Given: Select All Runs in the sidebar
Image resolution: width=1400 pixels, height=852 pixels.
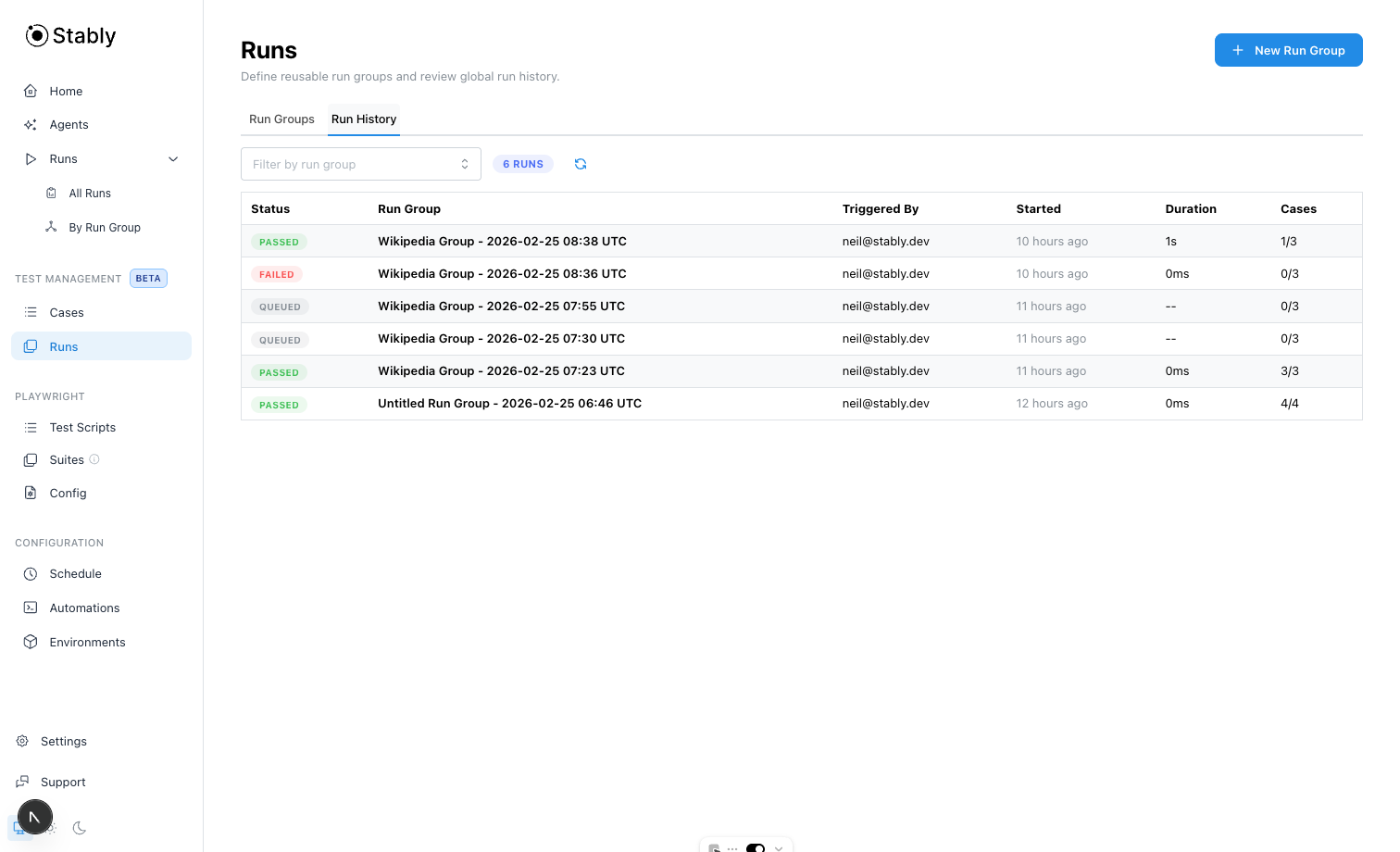Looking at the screenshot, I should [89, 193].
